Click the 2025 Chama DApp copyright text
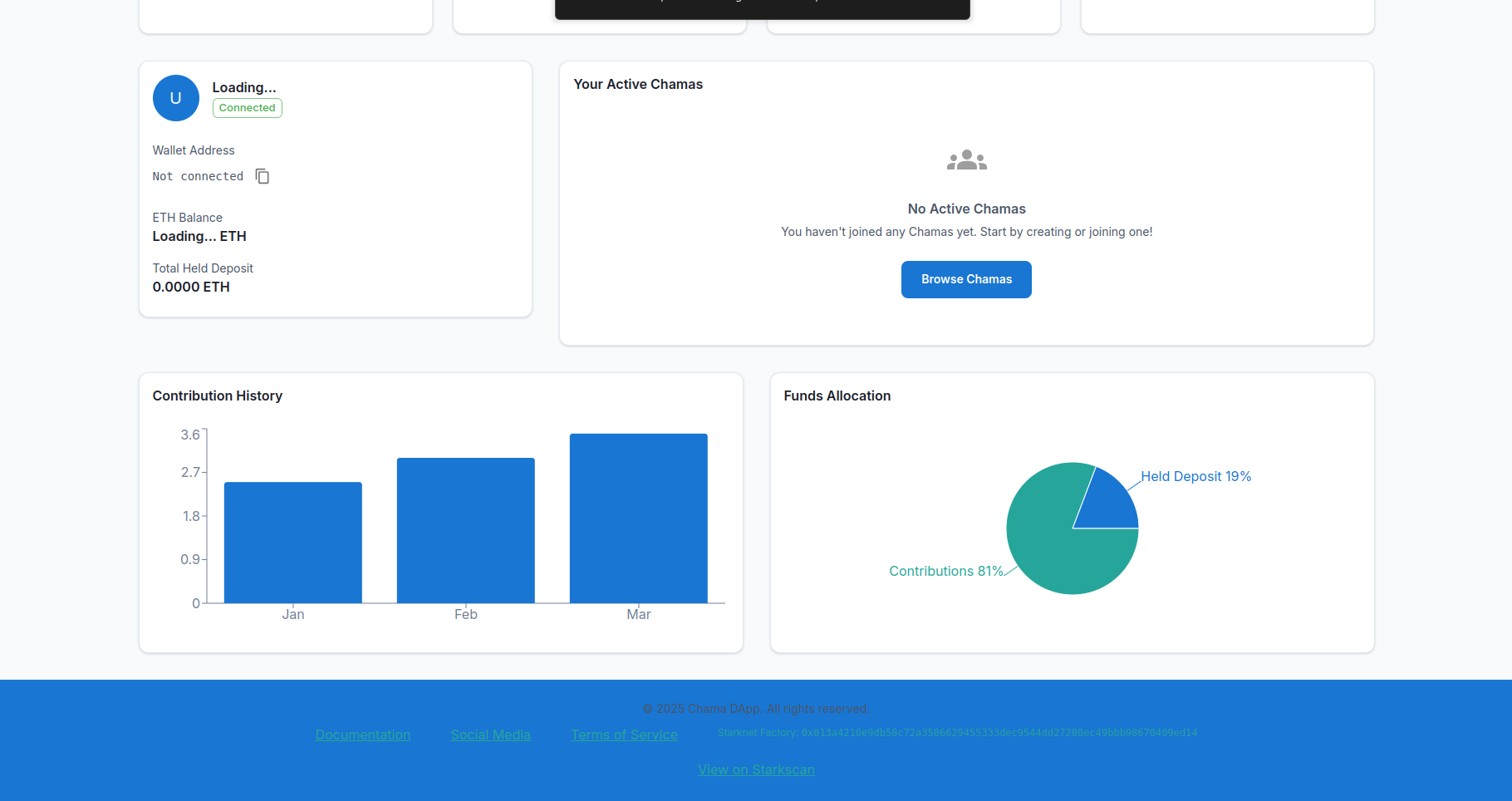The image size is (1512, 801). (x=756, y=709)
